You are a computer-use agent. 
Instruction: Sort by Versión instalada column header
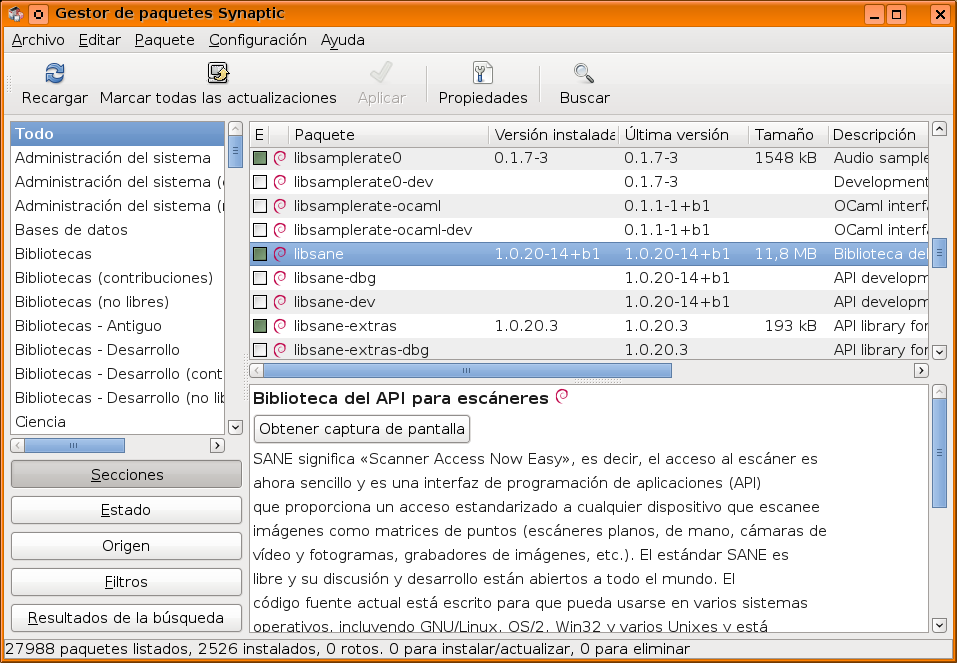coord(554,134)
